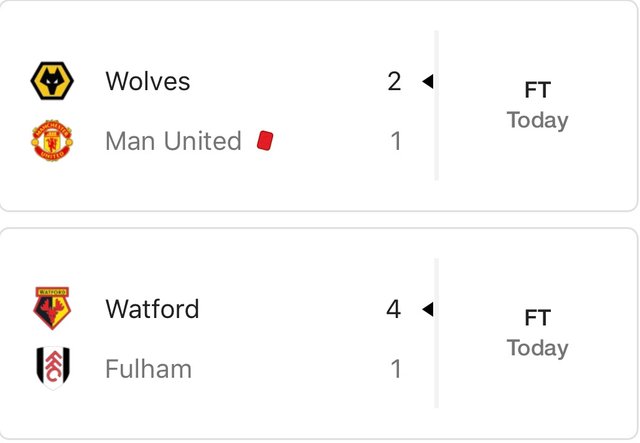Click Wolves' score of 2
Screen dimensions: 640x443
[394, 81]
